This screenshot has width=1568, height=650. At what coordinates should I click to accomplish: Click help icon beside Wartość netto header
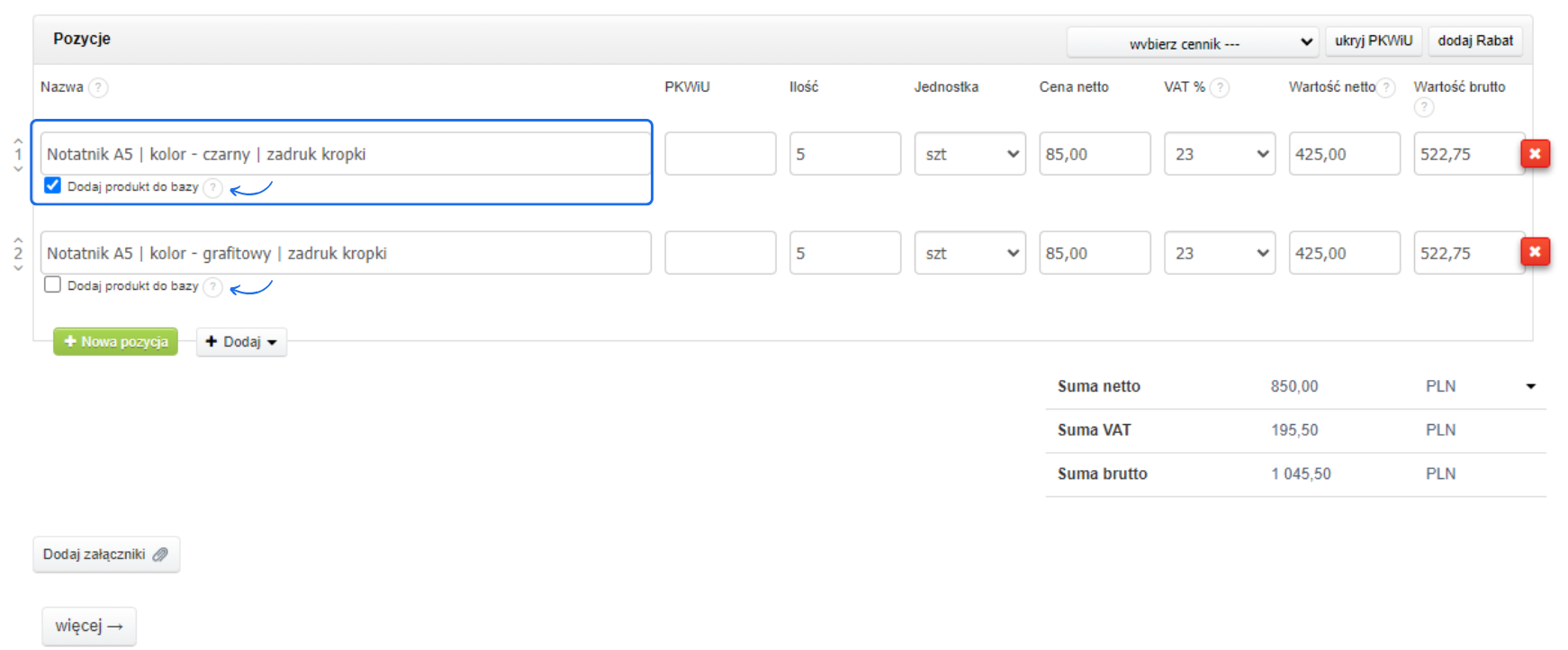pyautogui.click(x=1387, y=87)
